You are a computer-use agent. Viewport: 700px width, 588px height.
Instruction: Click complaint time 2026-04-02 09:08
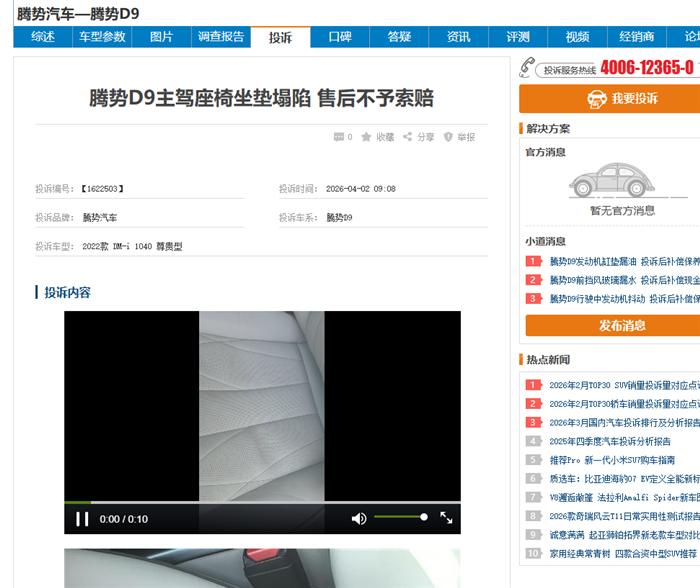click(361, 189)
